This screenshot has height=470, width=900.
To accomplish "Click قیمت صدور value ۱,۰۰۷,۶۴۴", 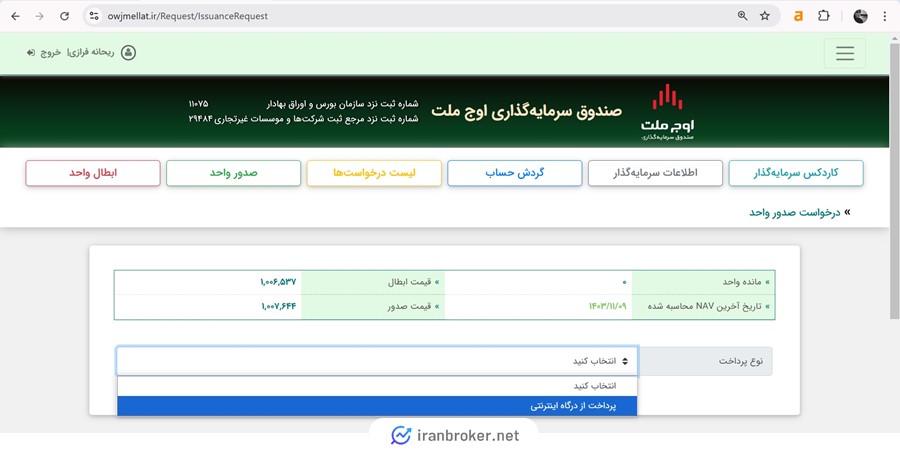I will [x=278, y=306].
